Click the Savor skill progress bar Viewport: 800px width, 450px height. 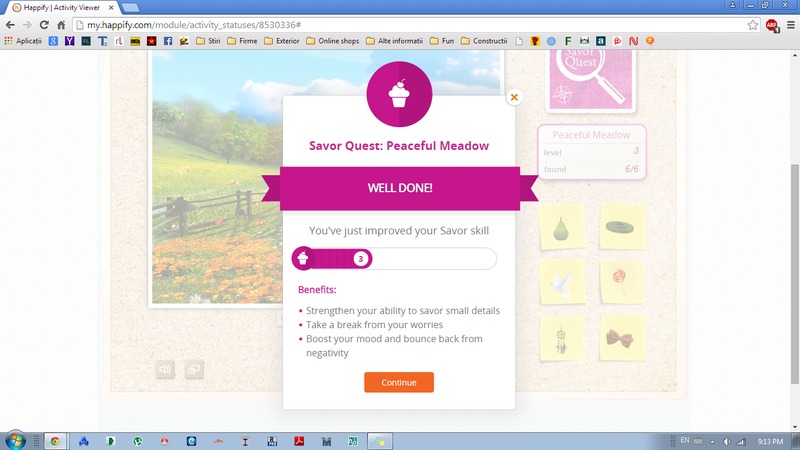[394, 259]
